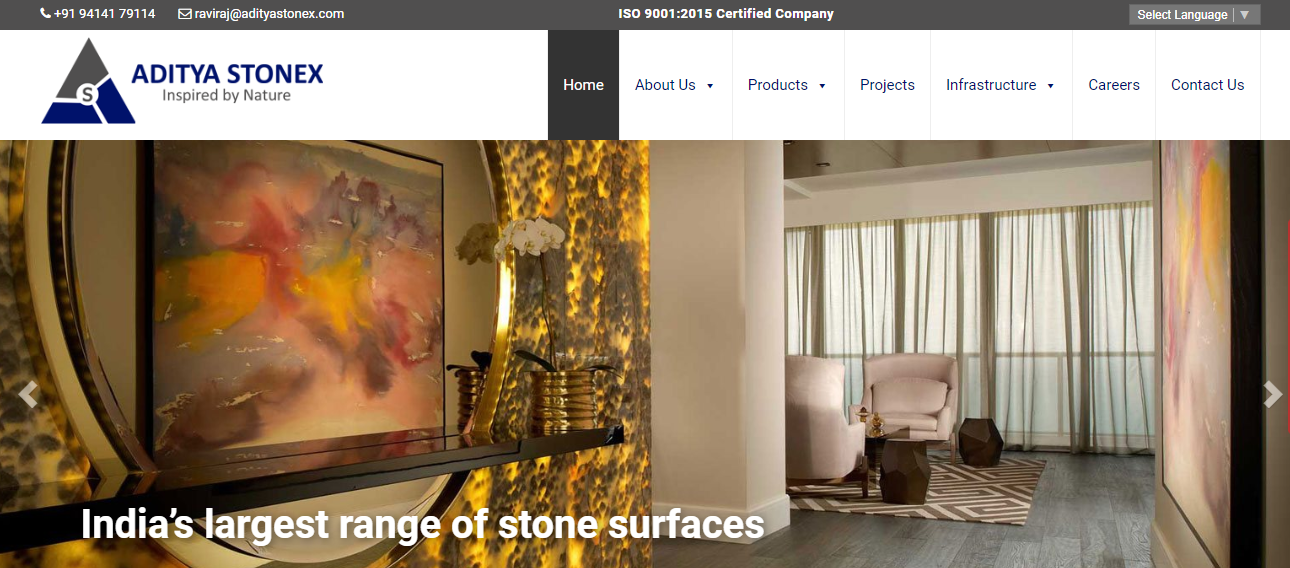The height and width of the screenshot is (568, 1290).
Task: Email raviraj@adityastonex.com link
Action: [x=269, y=14]
